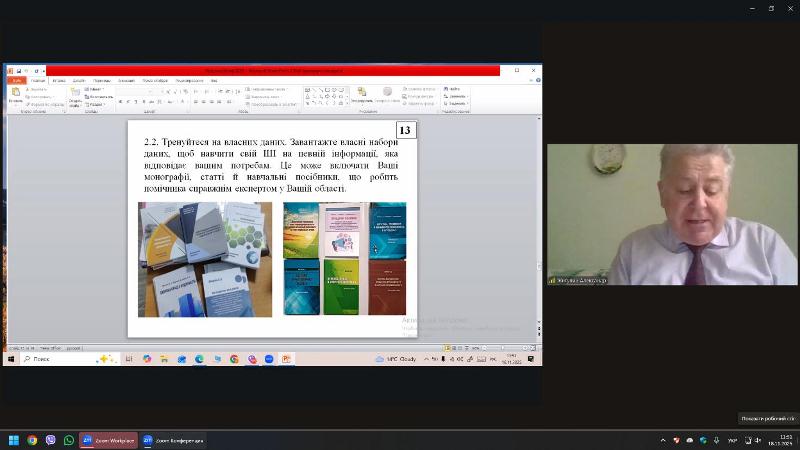Click the speaker's video thumbnail

(672, 214)
